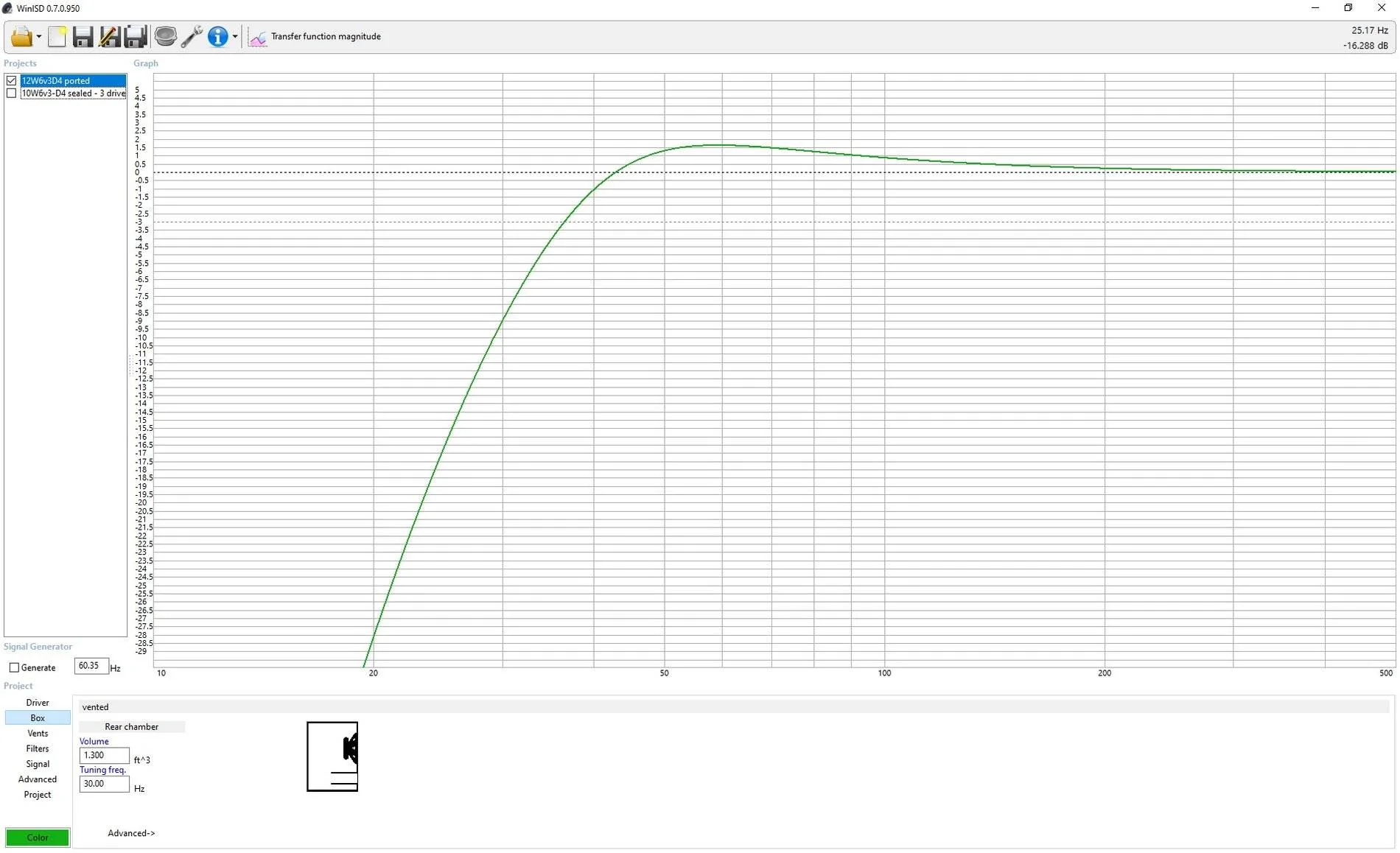Switch to the Vents tab

(38, 734)
